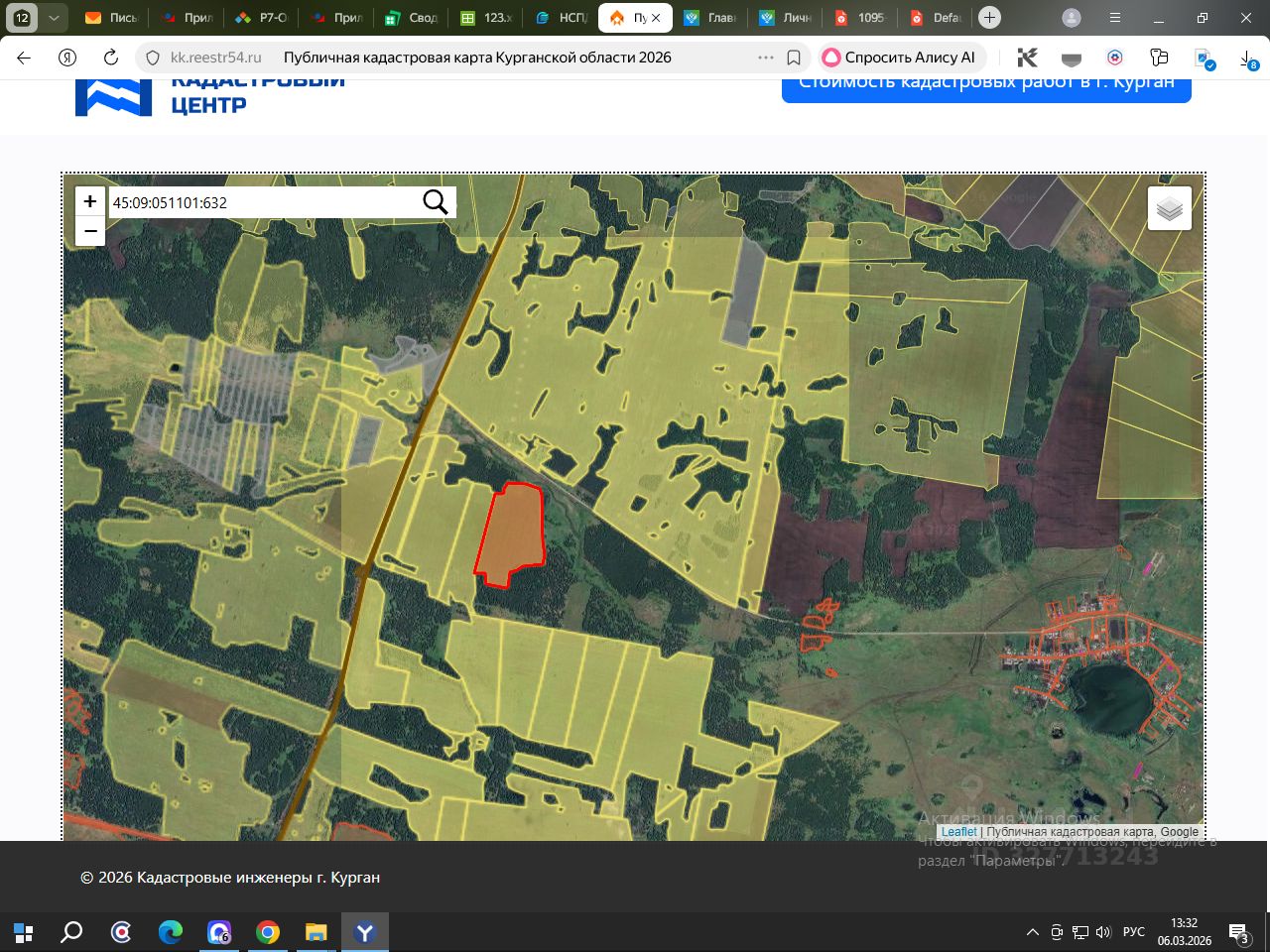The image size is (1270, 952).
Task: Open the map layers switcher
Action: point(1169,208)
